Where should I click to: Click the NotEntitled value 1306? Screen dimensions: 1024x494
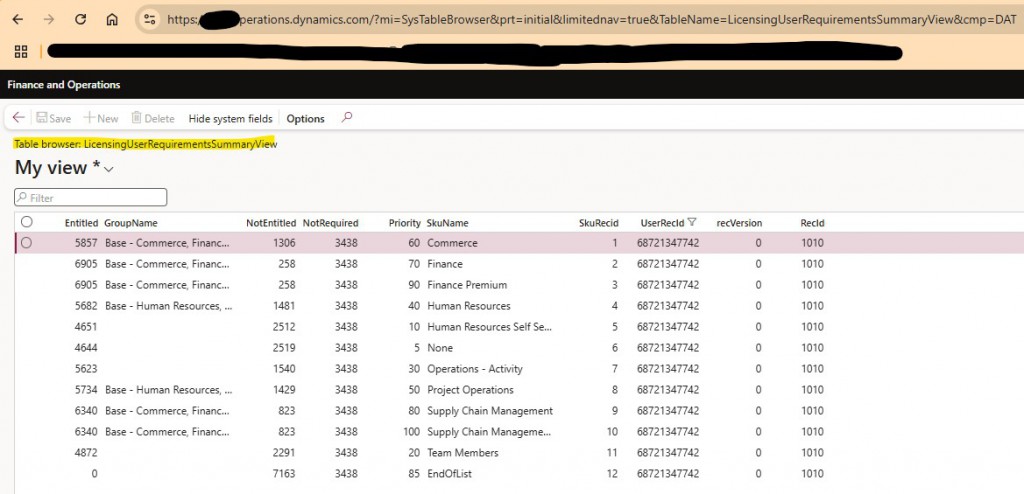(284, 243)
